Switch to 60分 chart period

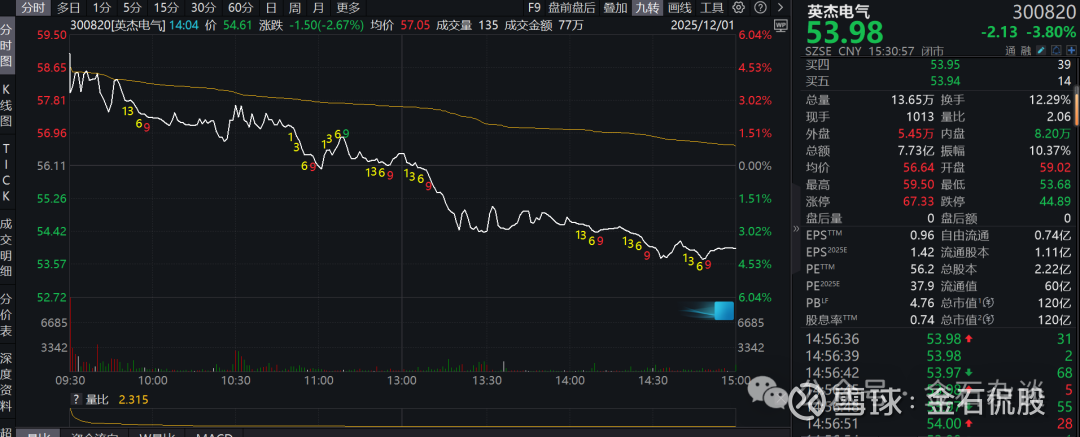click(x=240, y=8)
